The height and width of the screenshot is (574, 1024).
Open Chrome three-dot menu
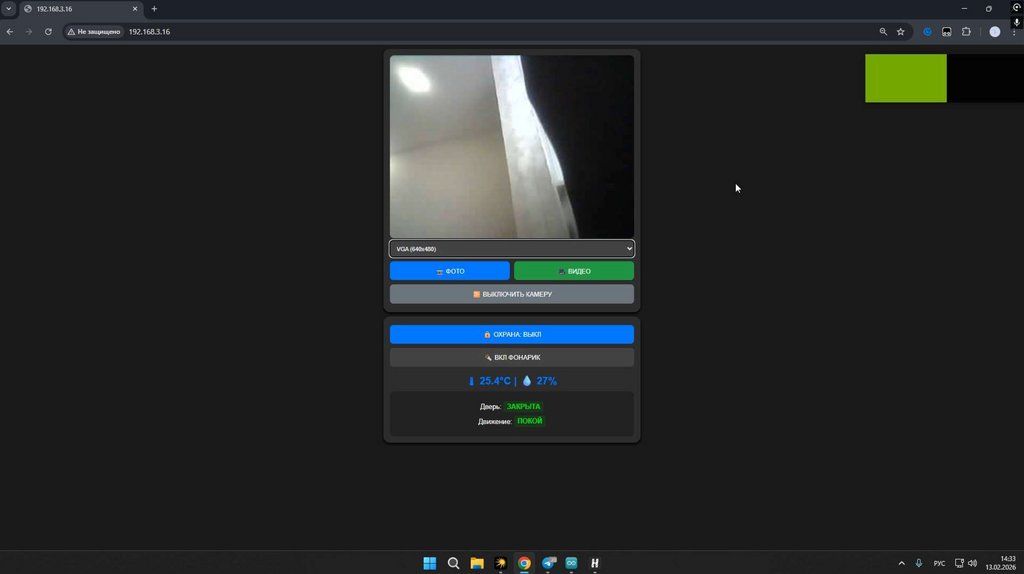tap(1014, 32)
